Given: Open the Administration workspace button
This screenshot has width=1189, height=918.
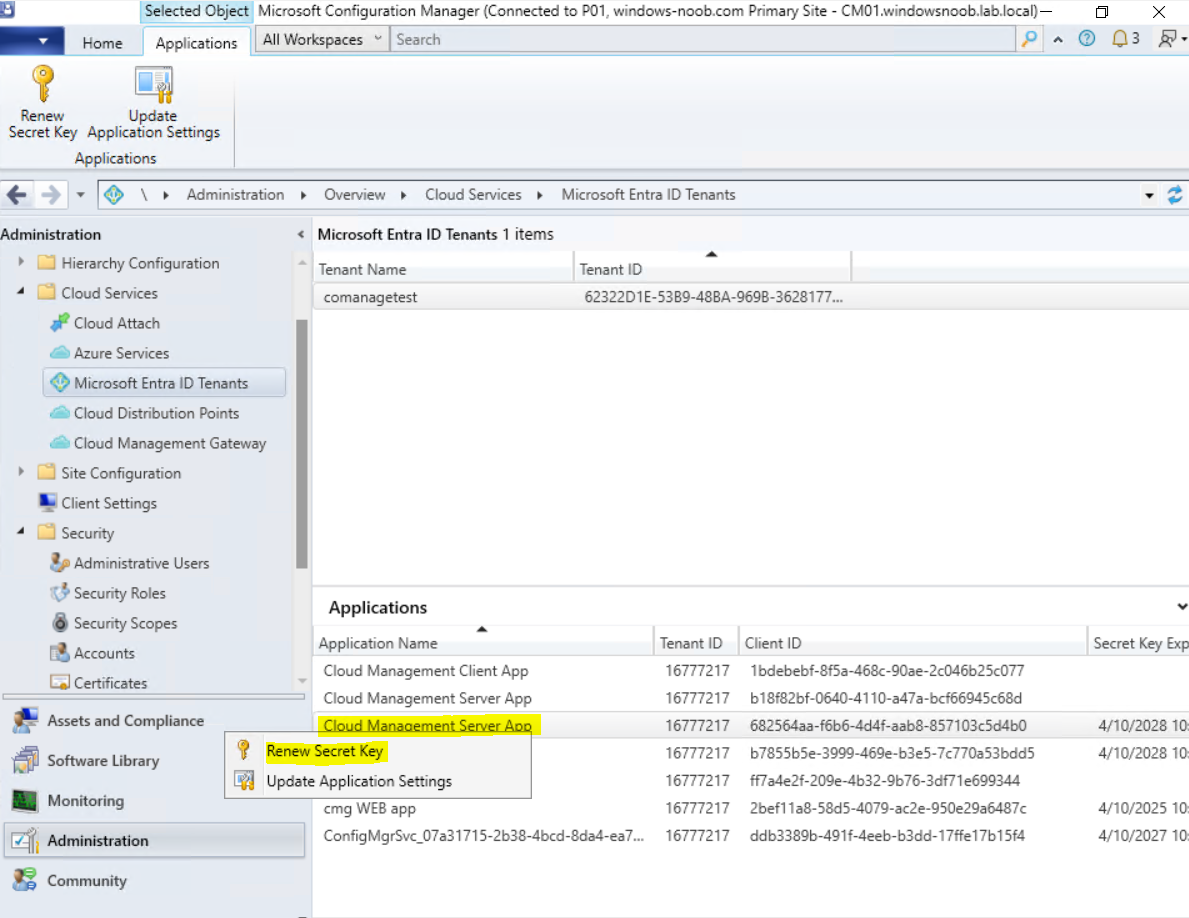Looking at the screenshot, I should (155, 841).
